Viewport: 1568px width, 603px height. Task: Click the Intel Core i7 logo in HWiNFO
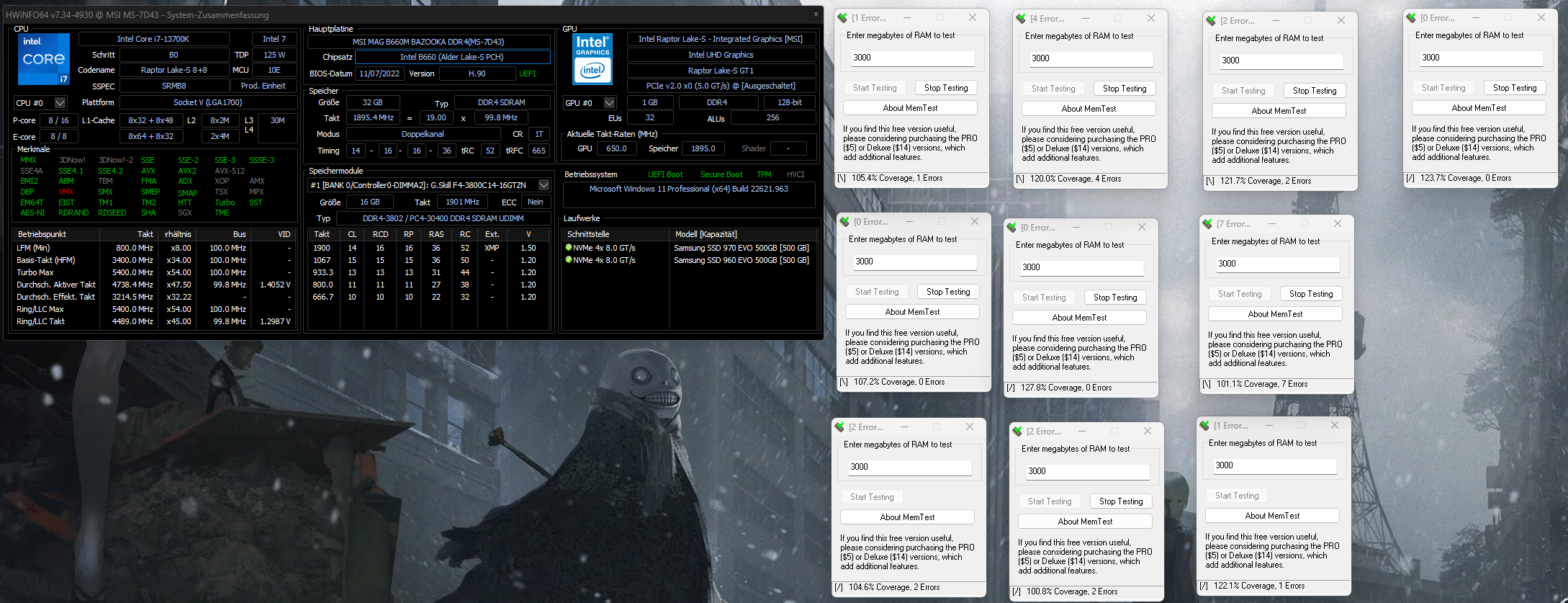[x=44, y=59]
